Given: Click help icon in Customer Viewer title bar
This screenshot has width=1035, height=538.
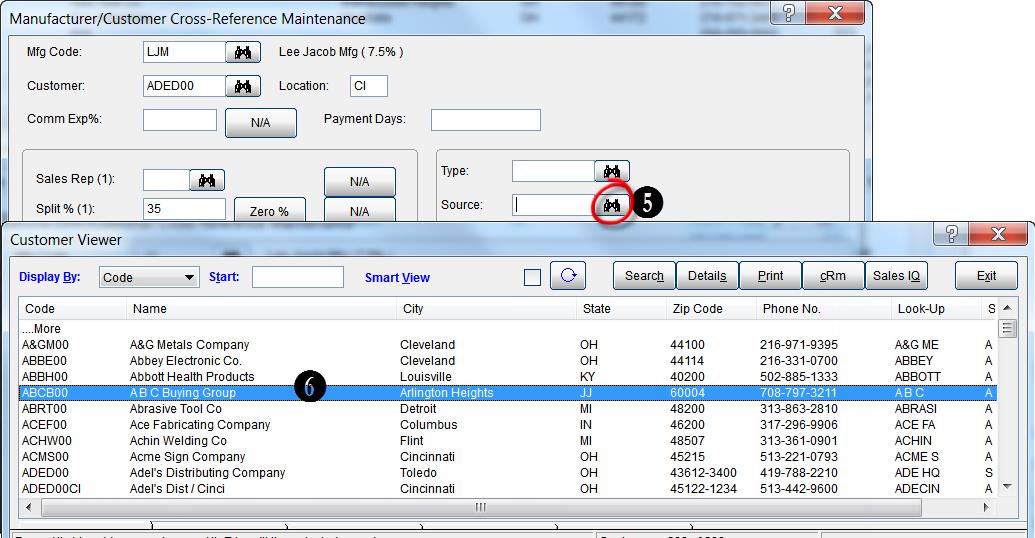Looking at the screenshot, I should tap(951, 233).
